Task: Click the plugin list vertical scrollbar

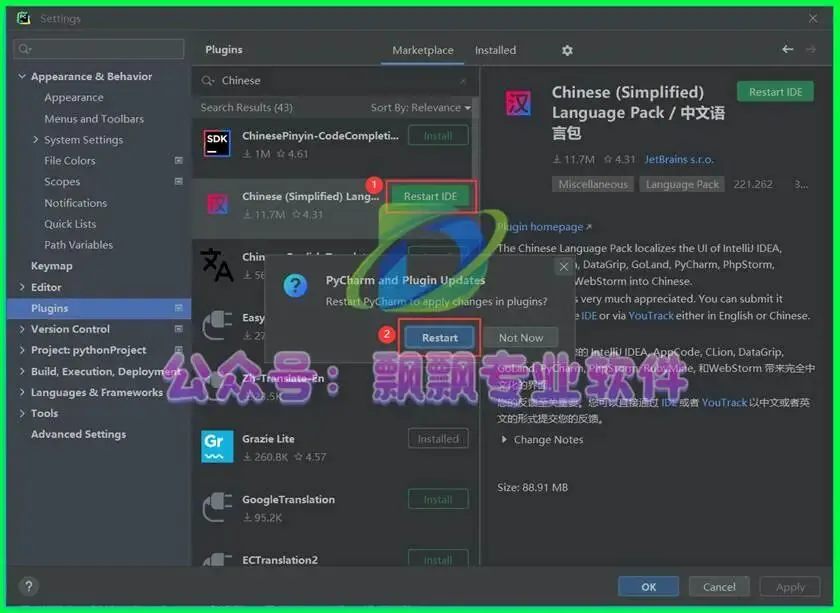Action: [x=475, y=139]
